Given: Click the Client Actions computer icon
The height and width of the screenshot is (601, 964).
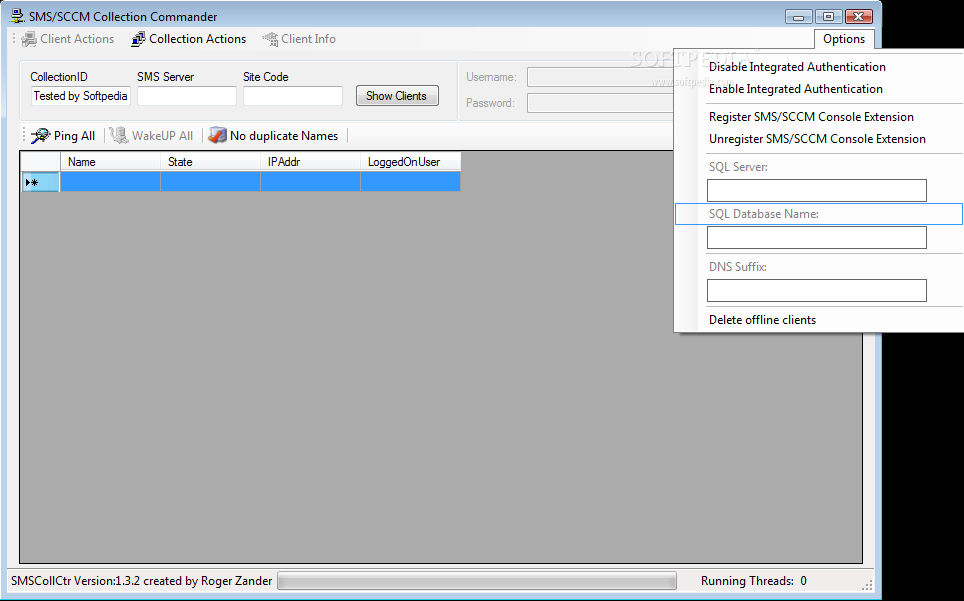Looking at the screenshot, I should (x=29, y=39).
